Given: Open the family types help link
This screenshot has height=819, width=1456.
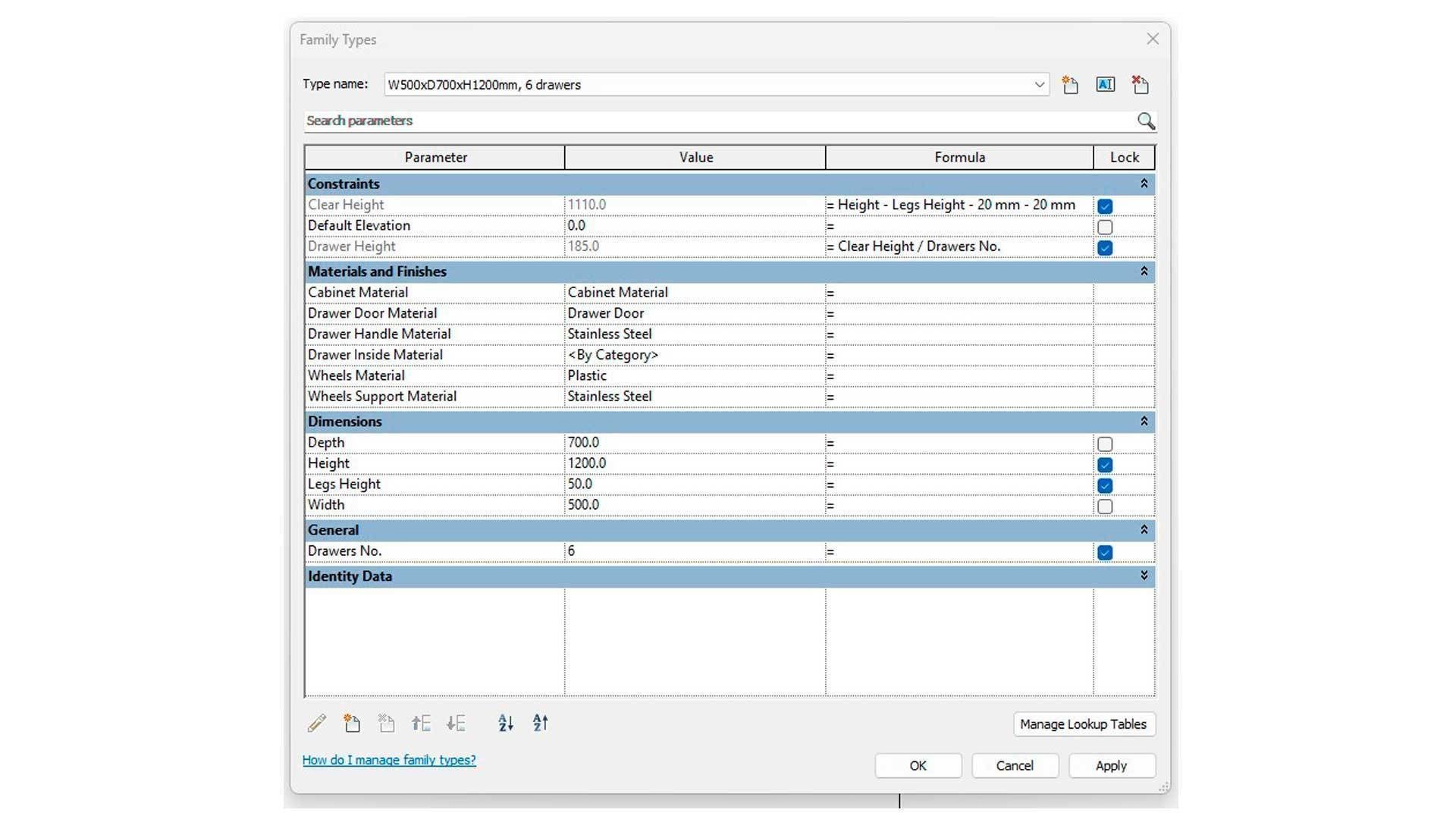Looking at the screenshot, I should pos(389,760).
